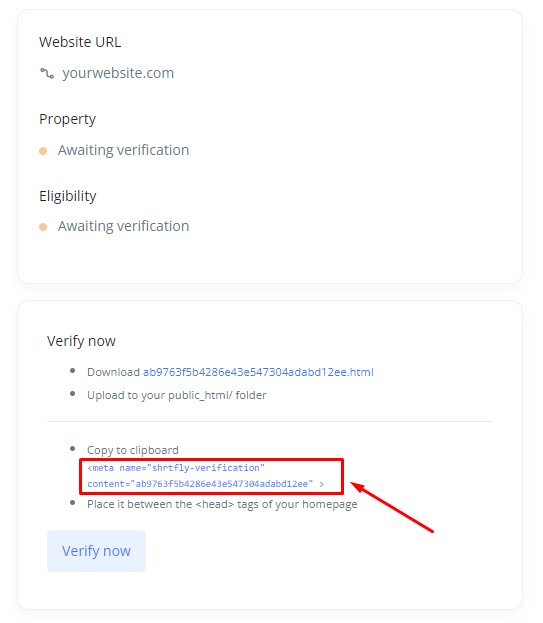The height and width of the screenshot is (623, 543).
Task: Select the yourwebsite.com URL text
Action: coord(118,73)
